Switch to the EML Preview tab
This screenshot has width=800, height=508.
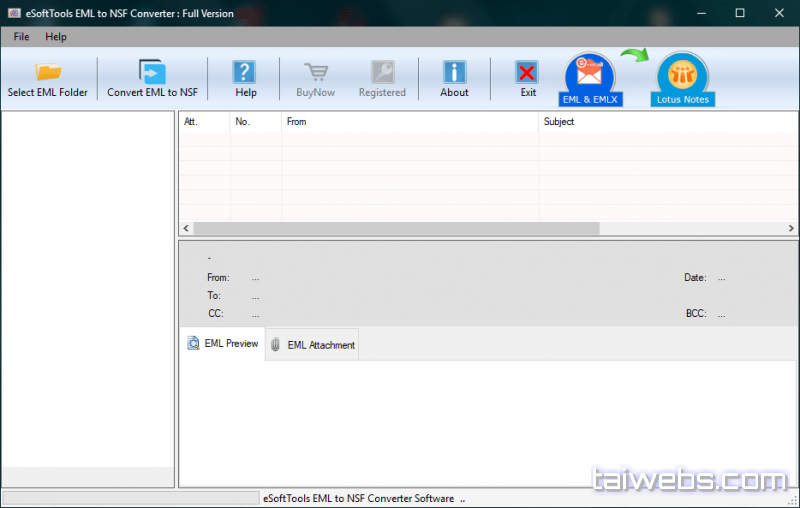click(x=222, y=343)
